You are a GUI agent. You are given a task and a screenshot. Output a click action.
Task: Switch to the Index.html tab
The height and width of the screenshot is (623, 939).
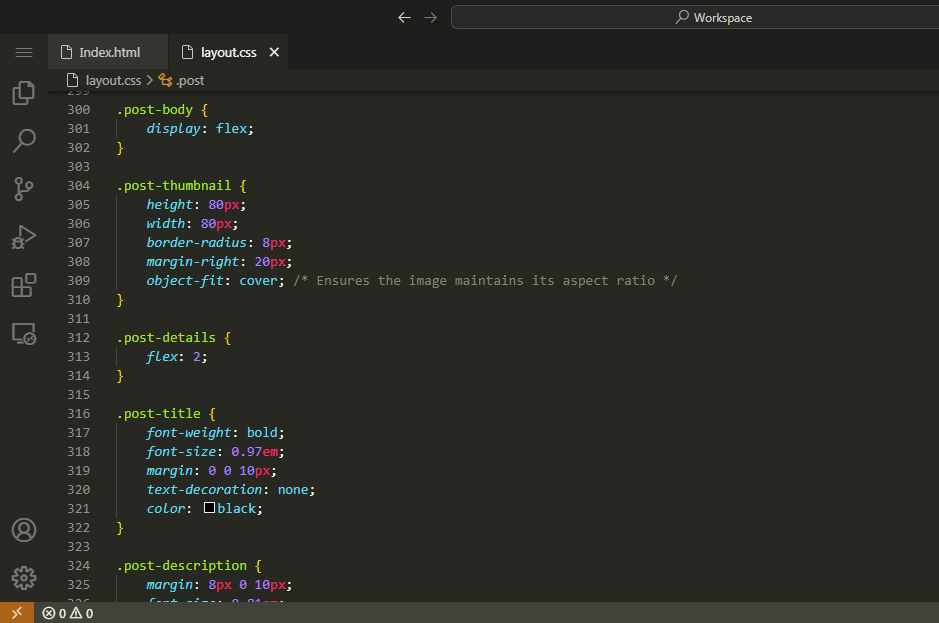108,52
